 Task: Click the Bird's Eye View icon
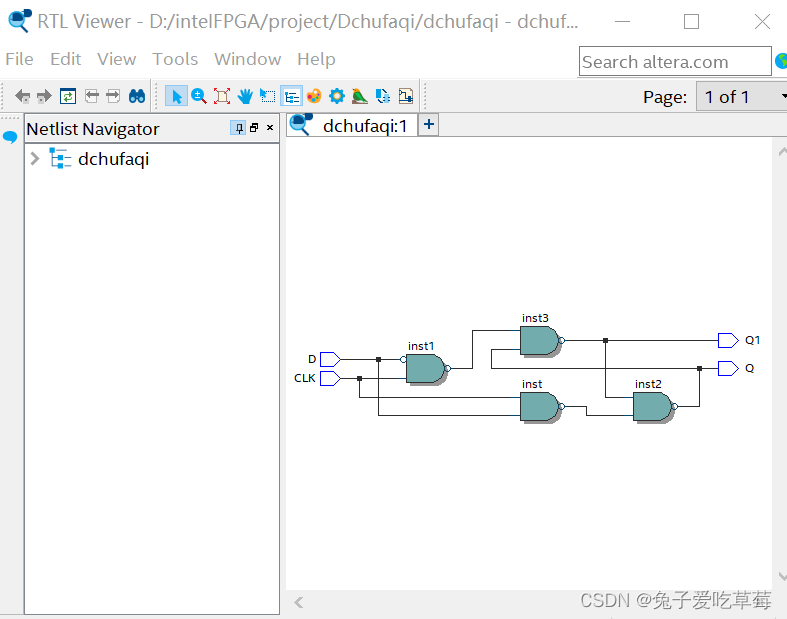pyautogui.click(x=359, y=96)
